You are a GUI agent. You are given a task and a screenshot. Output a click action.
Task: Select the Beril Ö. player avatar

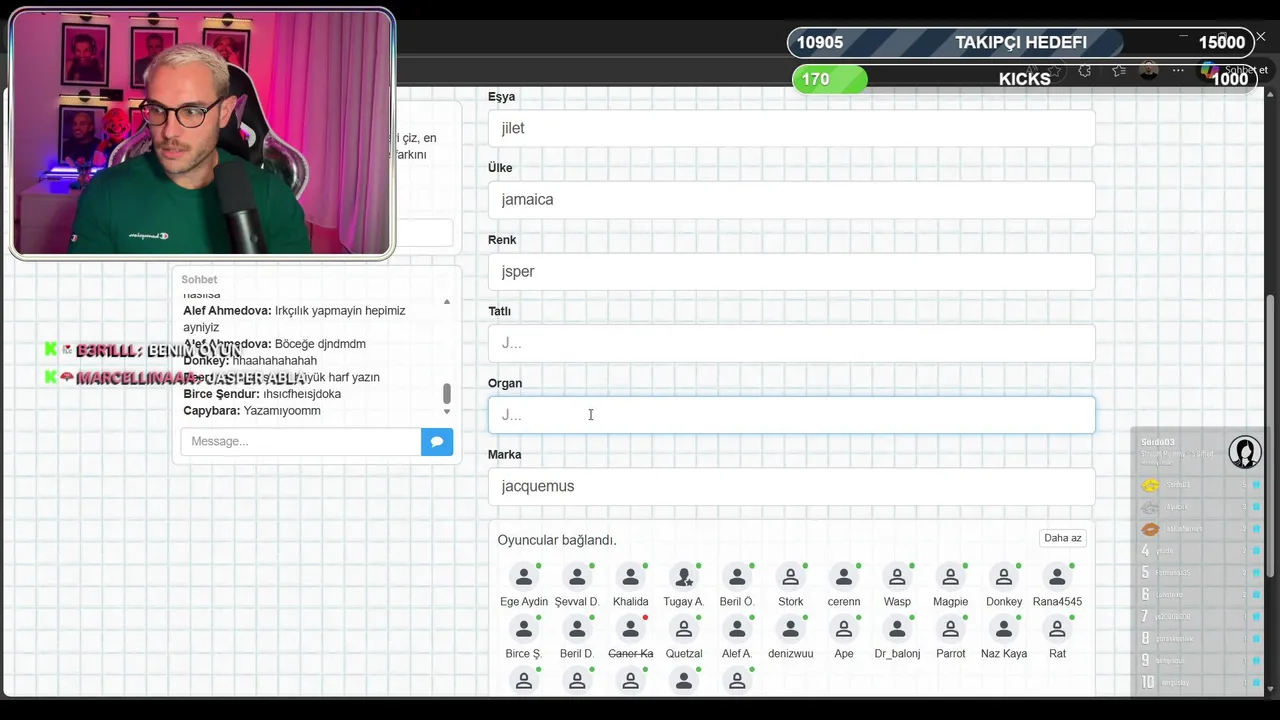point(737,576)
